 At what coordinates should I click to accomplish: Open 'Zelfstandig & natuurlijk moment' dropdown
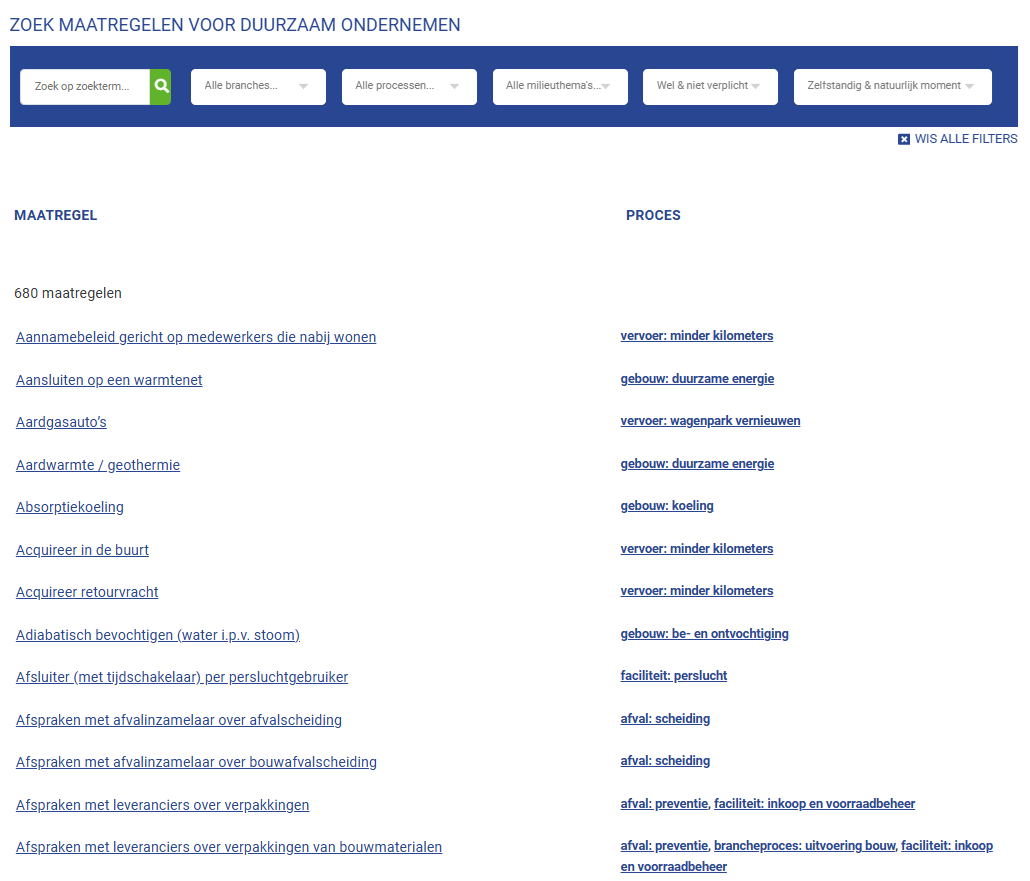(x=892, y=87)
